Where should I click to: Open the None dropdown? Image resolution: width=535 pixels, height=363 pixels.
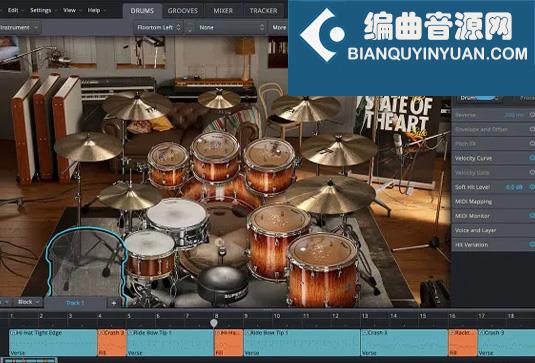coord(231,28)
